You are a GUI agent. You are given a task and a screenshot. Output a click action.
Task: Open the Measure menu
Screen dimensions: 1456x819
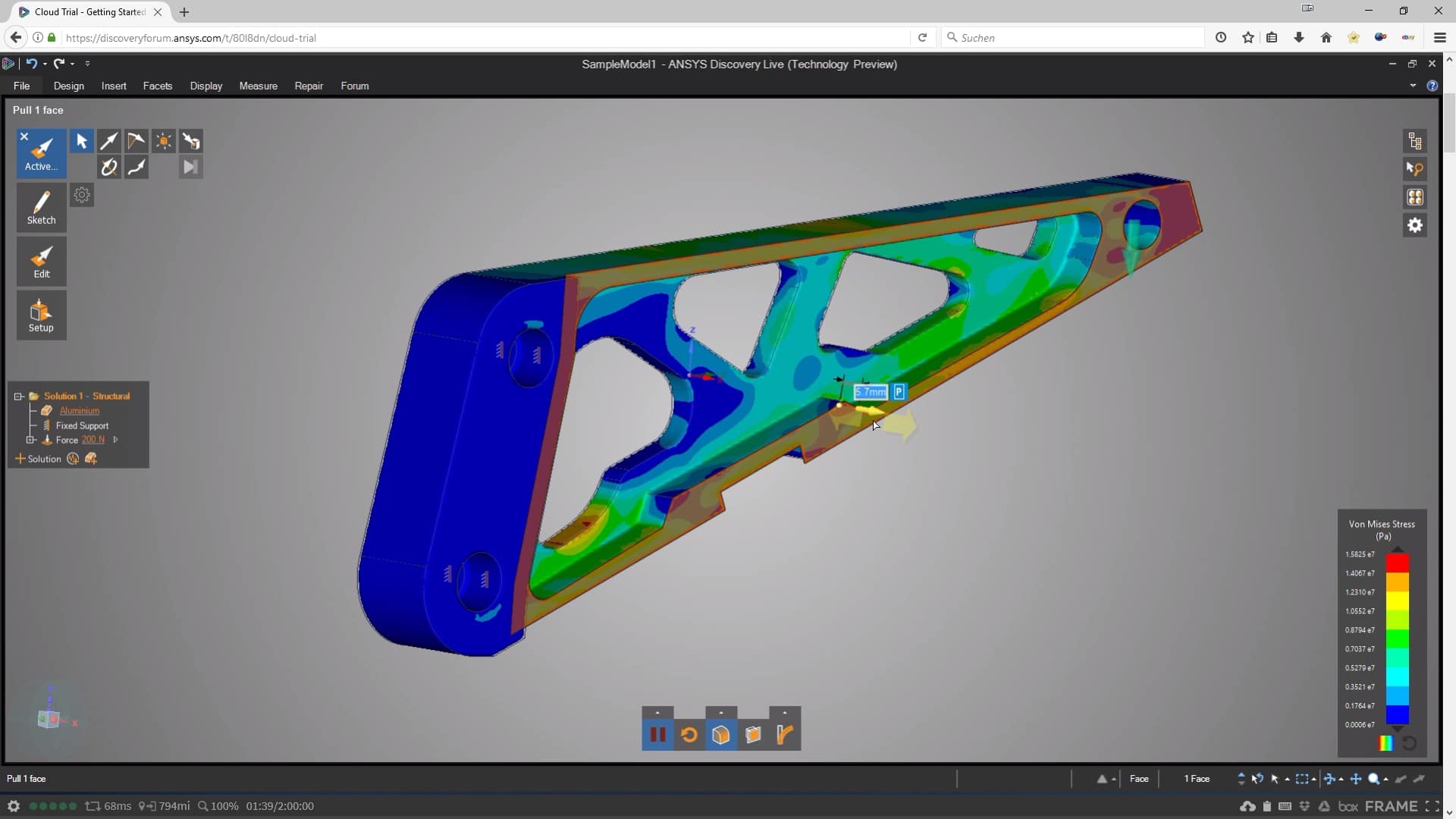pos(259,86)
